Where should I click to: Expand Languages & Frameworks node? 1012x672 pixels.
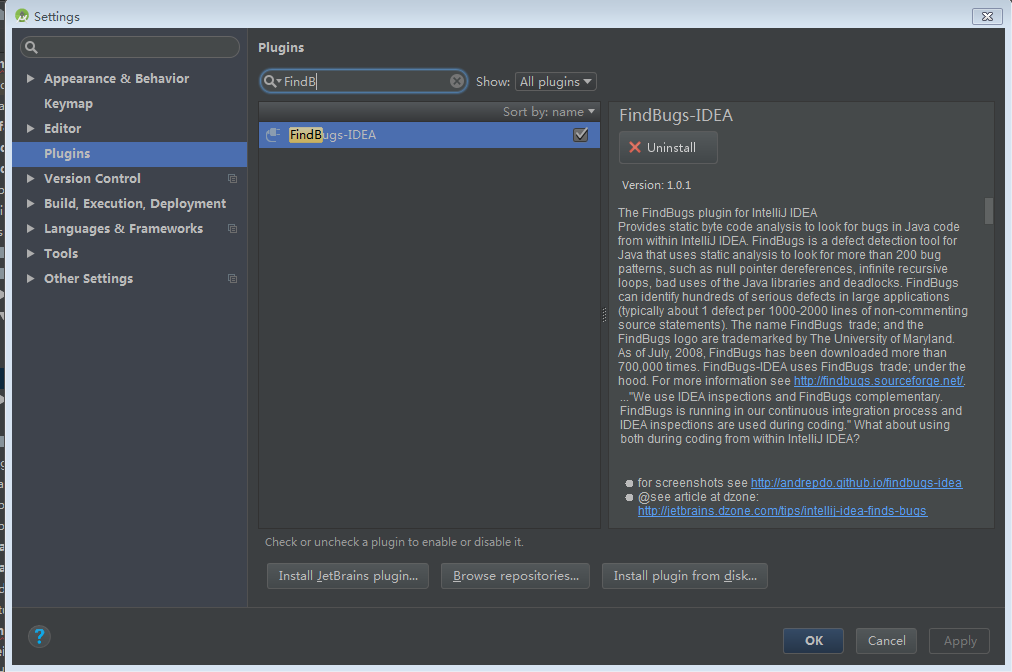pyautogui.click(x=30, y=229)
